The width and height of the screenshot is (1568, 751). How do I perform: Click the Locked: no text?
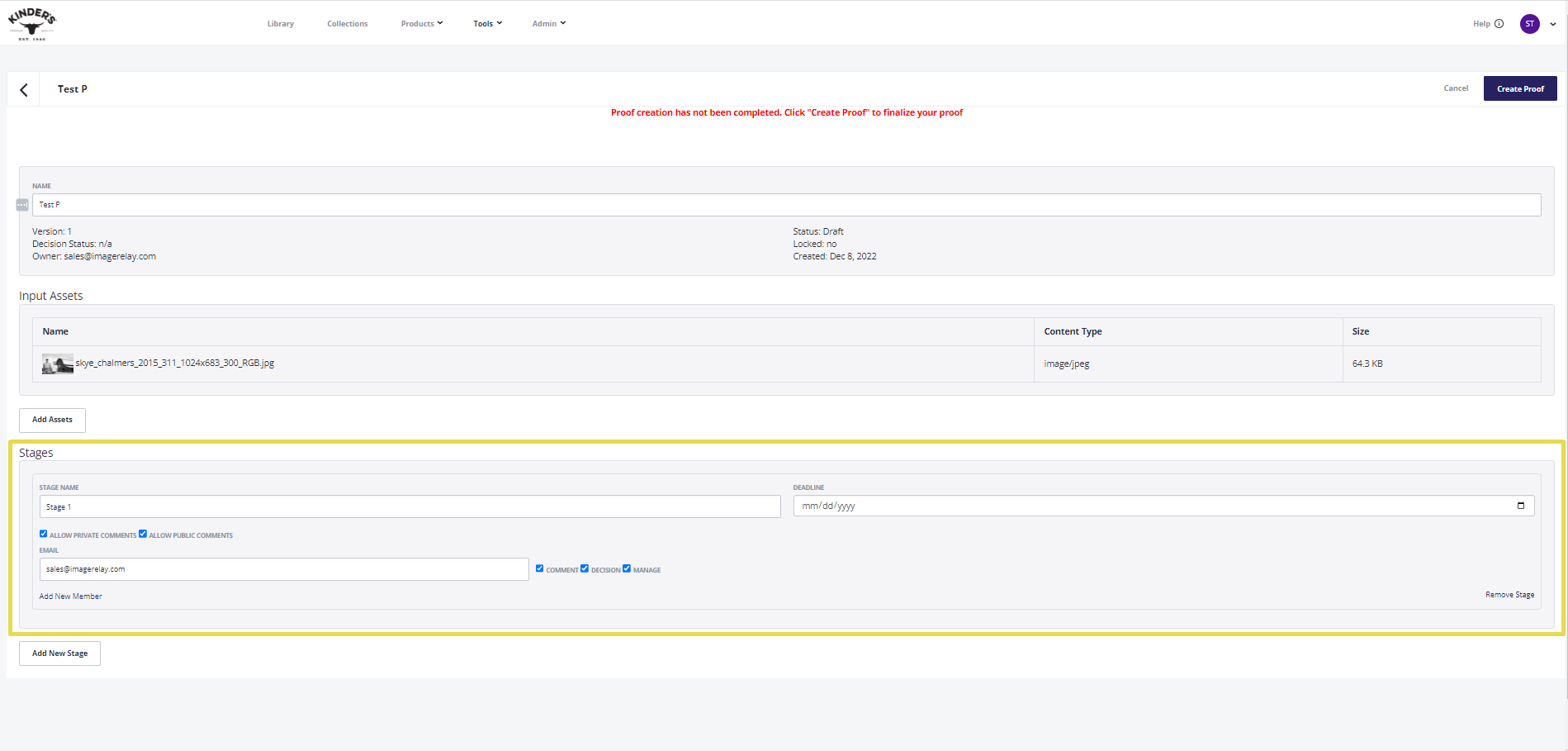pos(814,244)
